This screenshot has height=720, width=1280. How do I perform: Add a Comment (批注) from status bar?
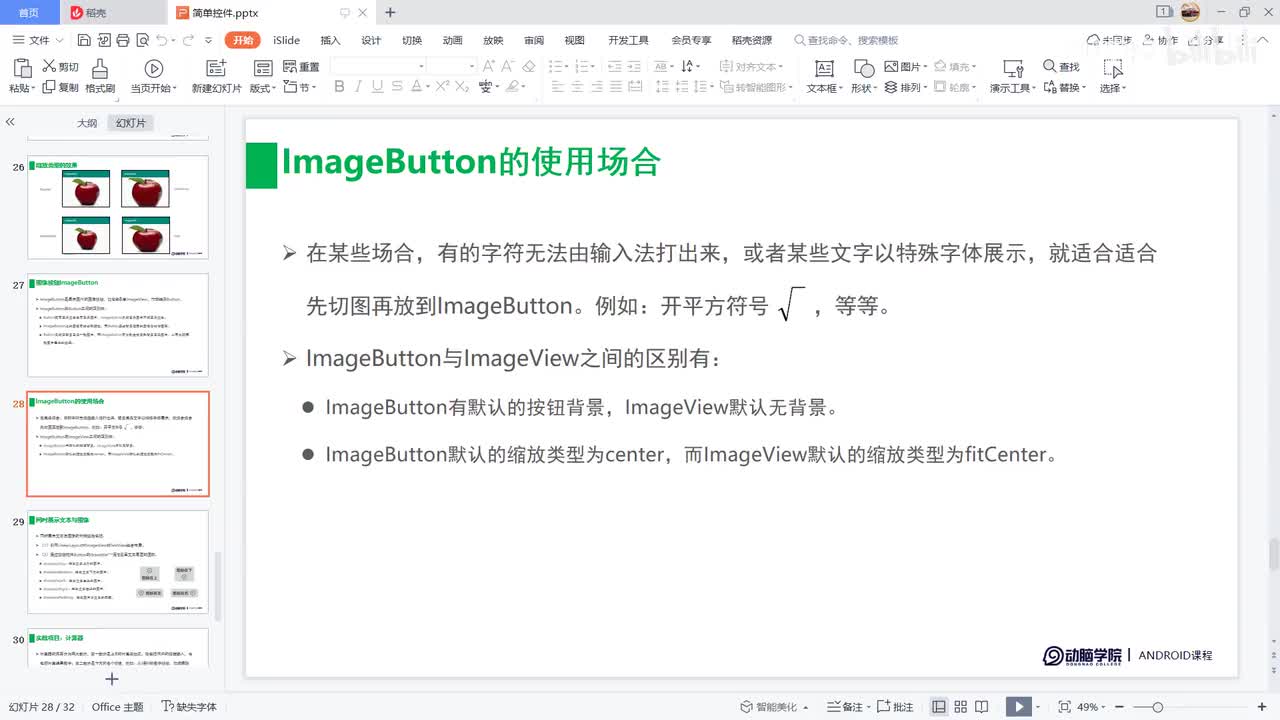pos(895,707)
